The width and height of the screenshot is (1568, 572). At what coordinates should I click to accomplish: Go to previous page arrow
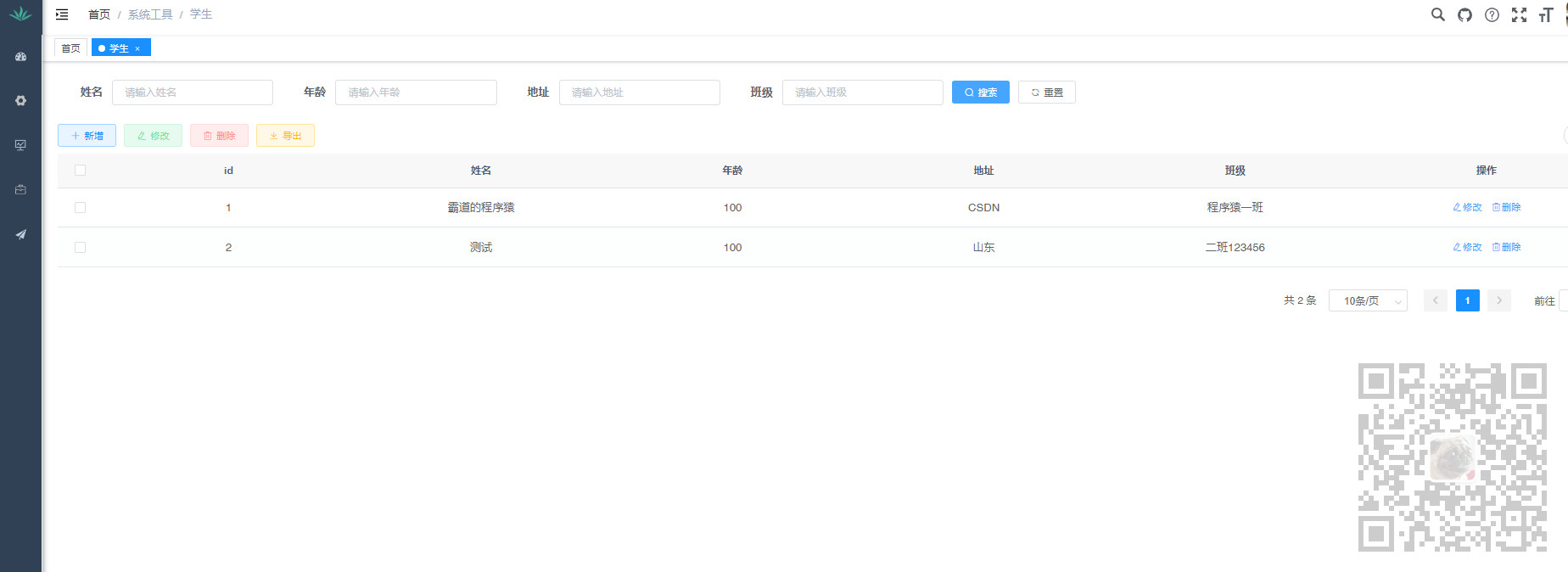(x=1436, y=300)
